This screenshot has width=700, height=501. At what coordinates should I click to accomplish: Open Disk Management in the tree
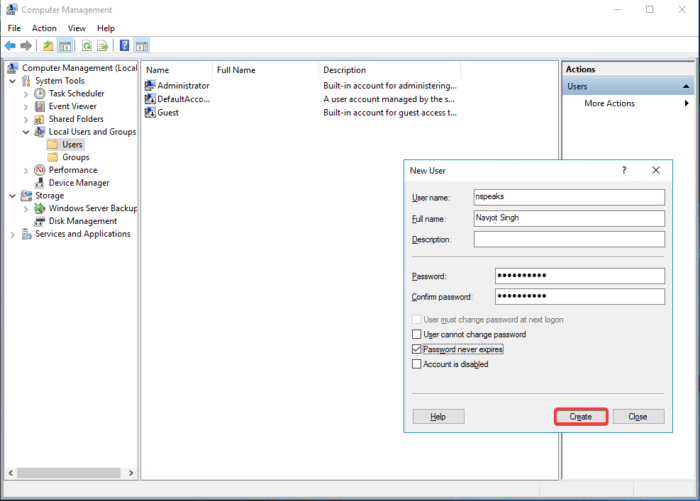coord(82,221)
